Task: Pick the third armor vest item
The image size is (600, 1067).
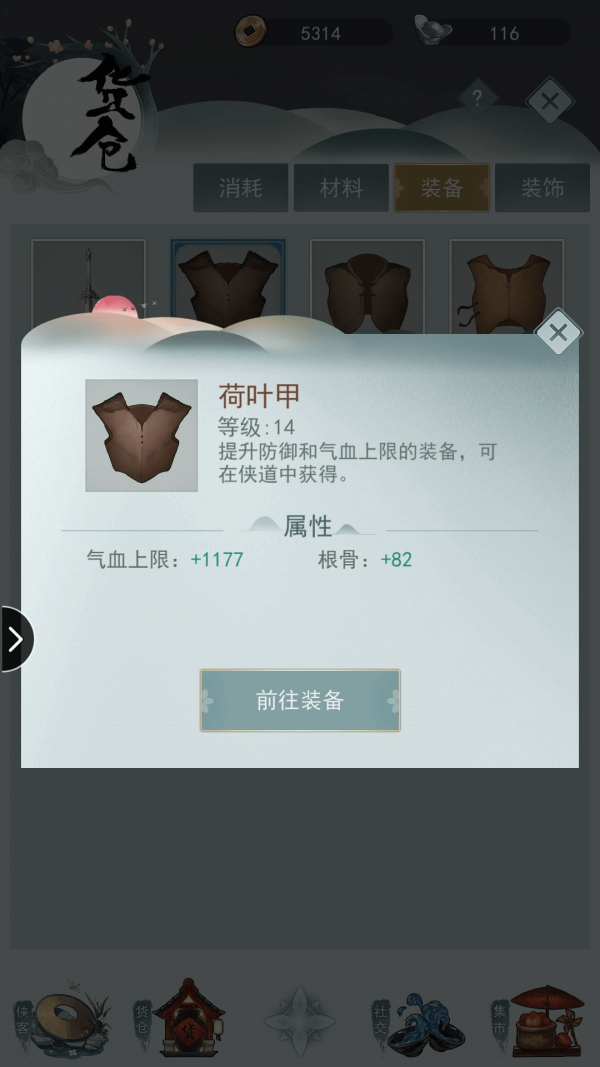Action: tap(367, 284)
